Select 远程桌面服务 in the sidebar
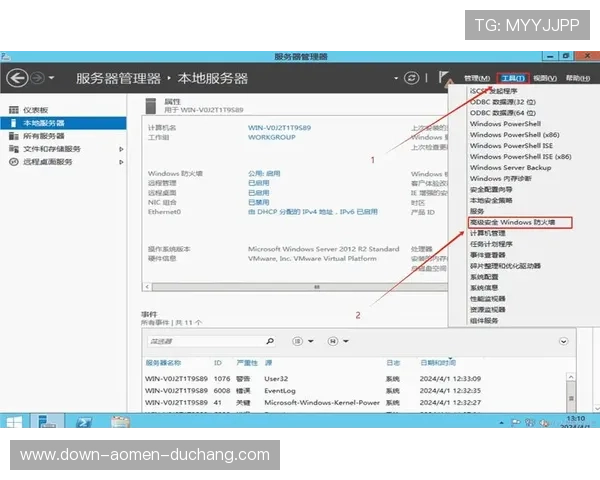The height and width of the screenshot is (480, 600). (47, 162)
